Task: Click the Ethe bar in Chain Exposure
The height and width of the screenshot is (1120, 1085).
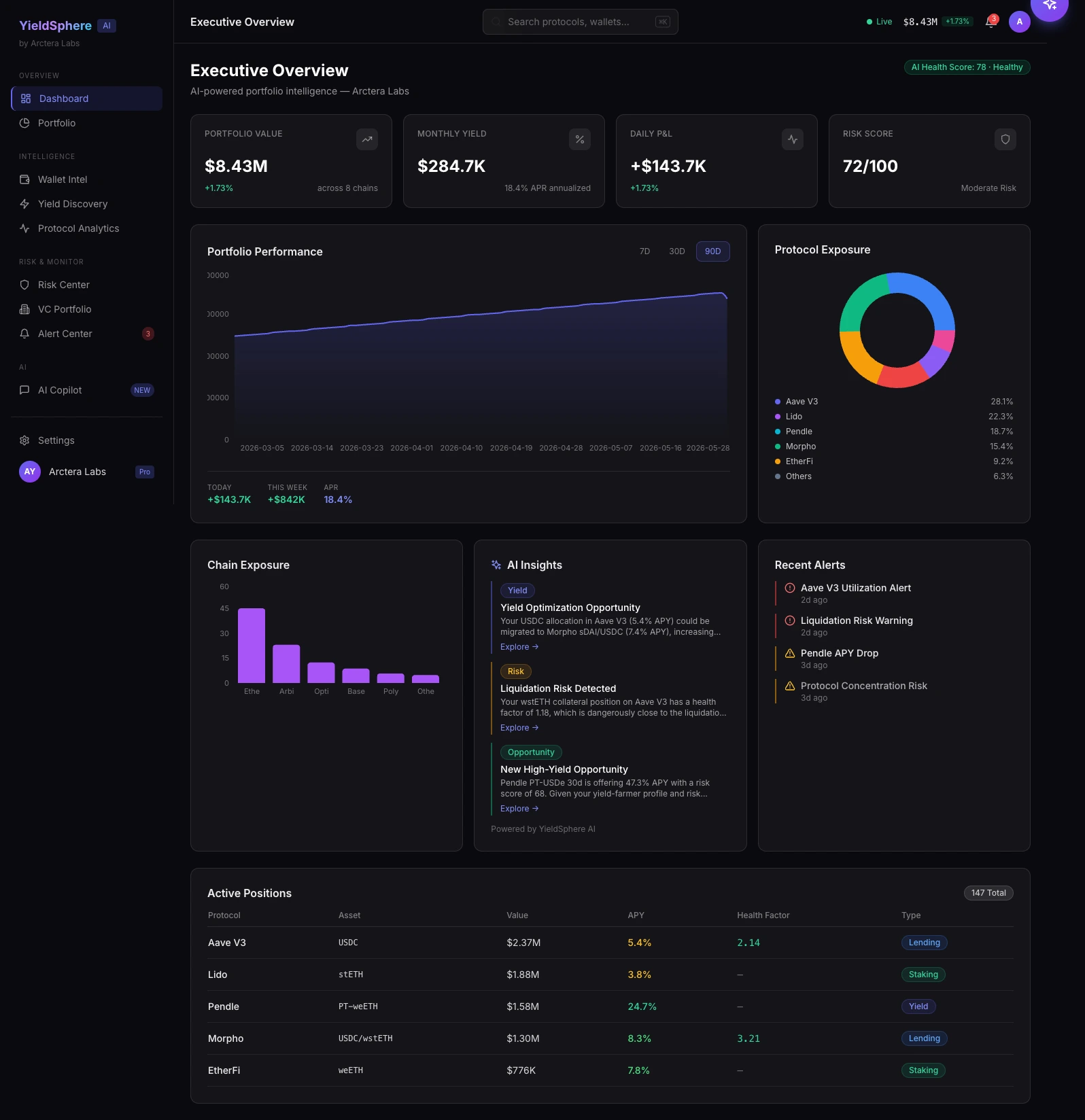Action: point(252,646)
